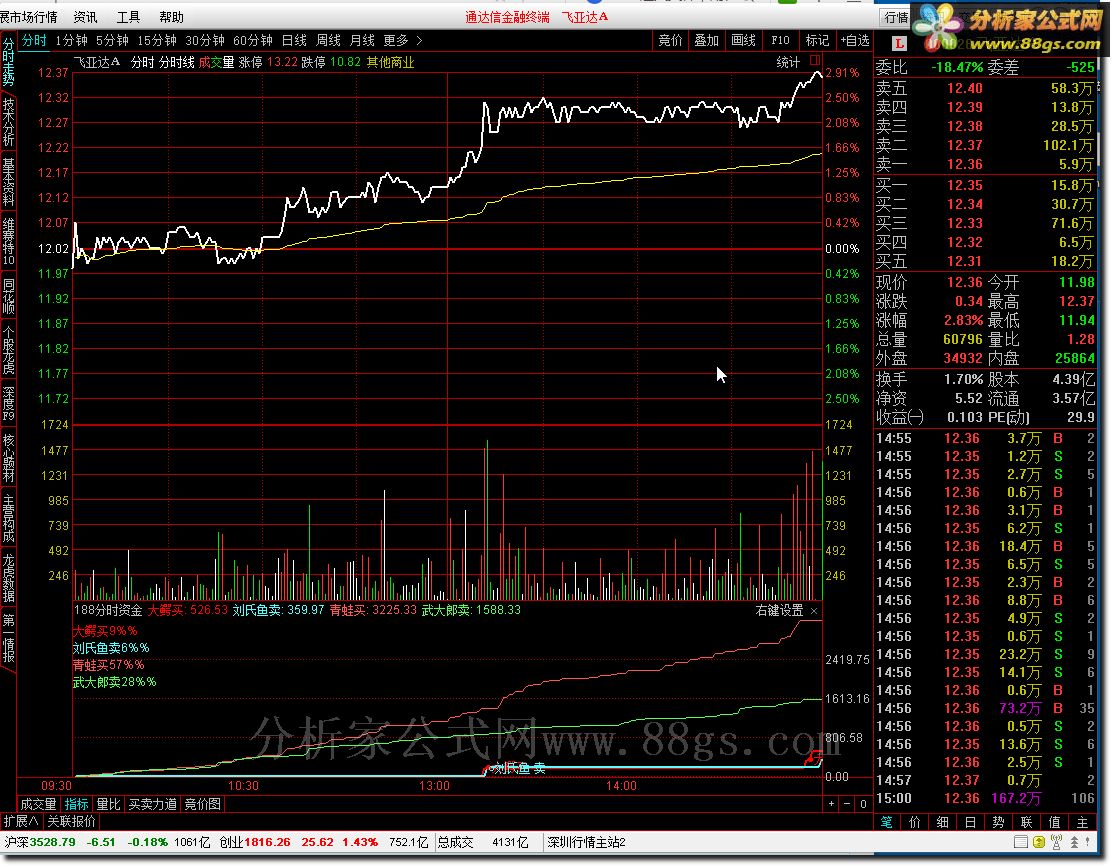Select the 联 tab in right panel
The width and height of the screenshot is (1112, 866).
coord(1026,821)
